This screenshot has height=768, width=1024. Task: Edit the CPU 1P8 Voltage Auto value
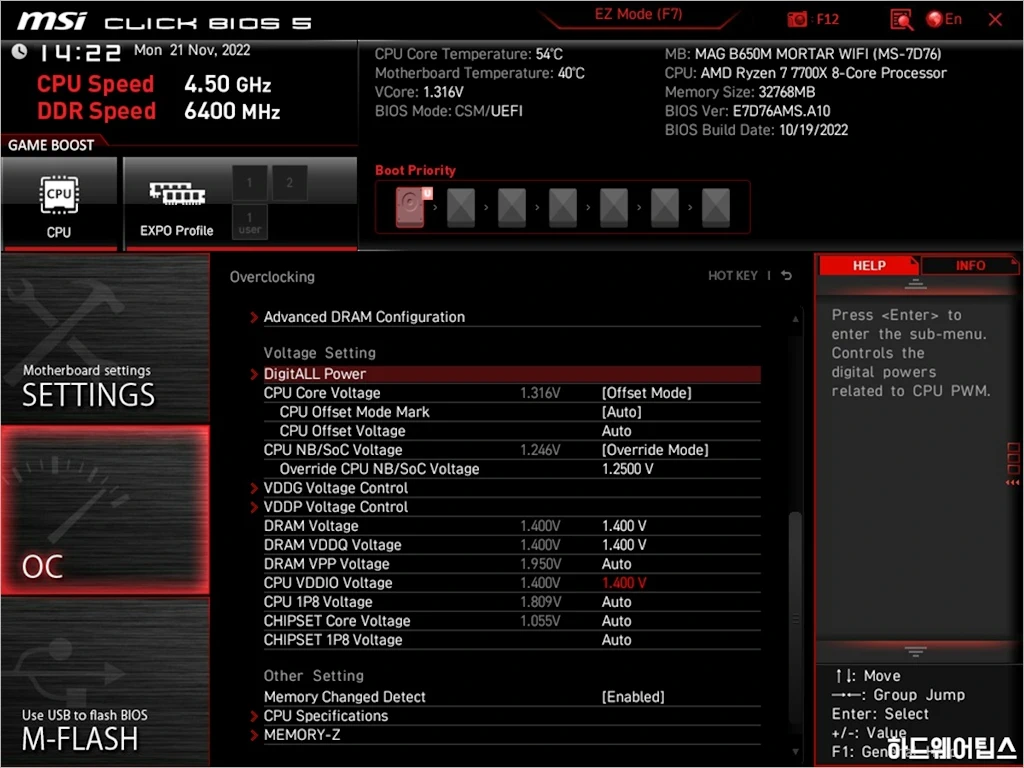[x=616, y=601]
